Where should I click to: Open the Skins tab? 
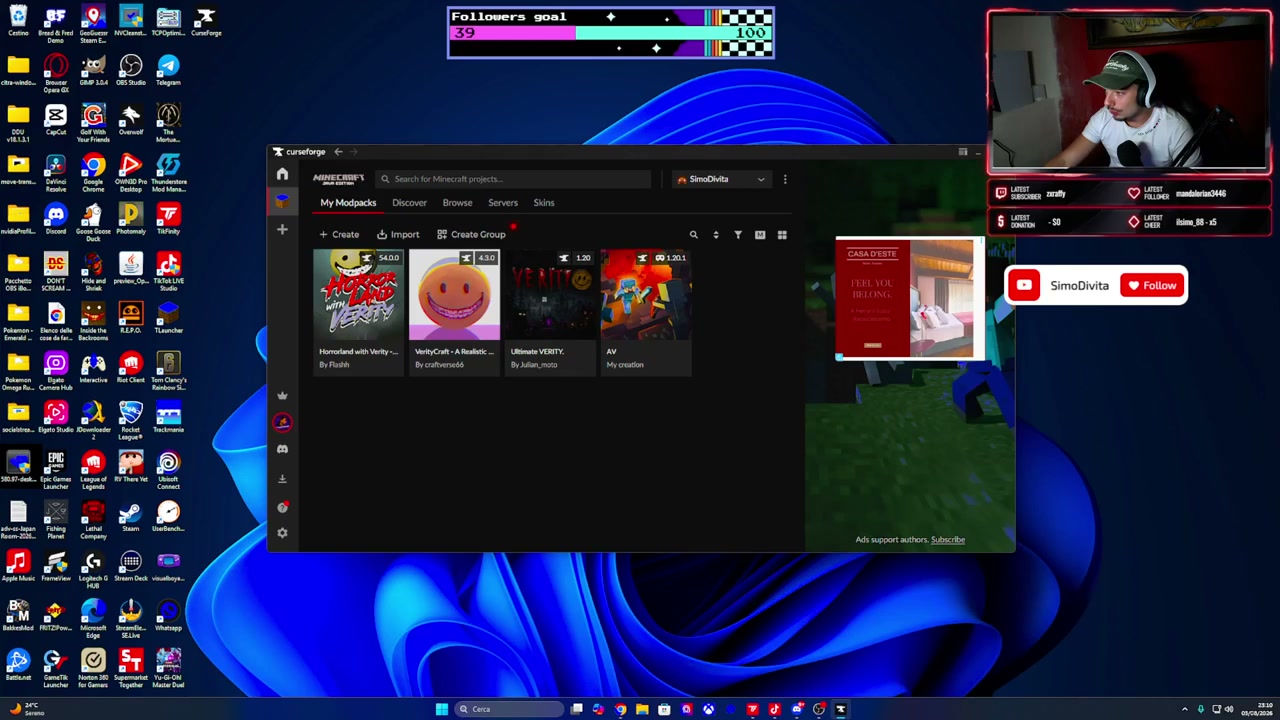coord(544,203)
